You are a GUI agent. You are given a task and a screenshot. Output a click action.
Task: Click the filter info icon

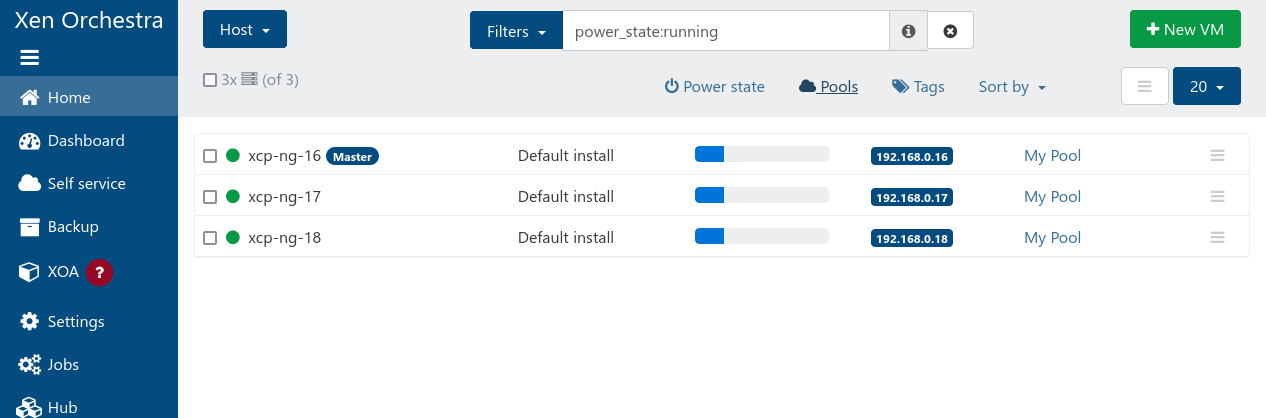pyautogui.click(x=908, y=31)
